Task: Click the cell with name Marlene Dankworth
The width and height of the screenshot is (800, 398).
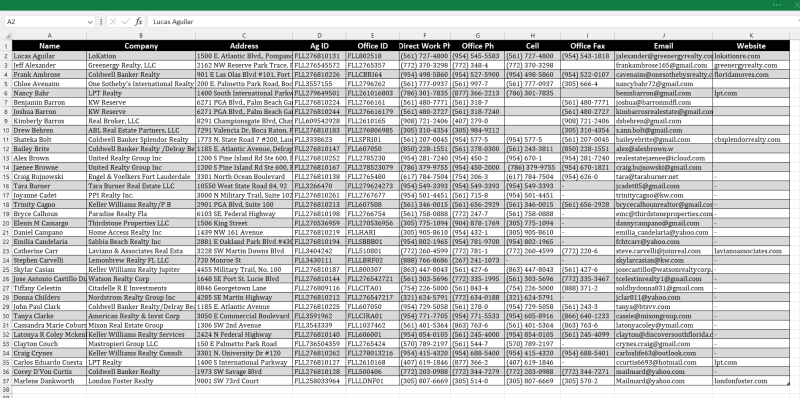Action: (49, 381)
